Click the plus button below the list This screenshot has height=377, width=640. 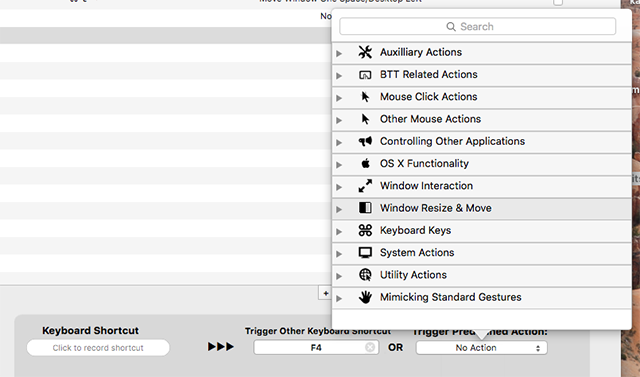point(325,293)
